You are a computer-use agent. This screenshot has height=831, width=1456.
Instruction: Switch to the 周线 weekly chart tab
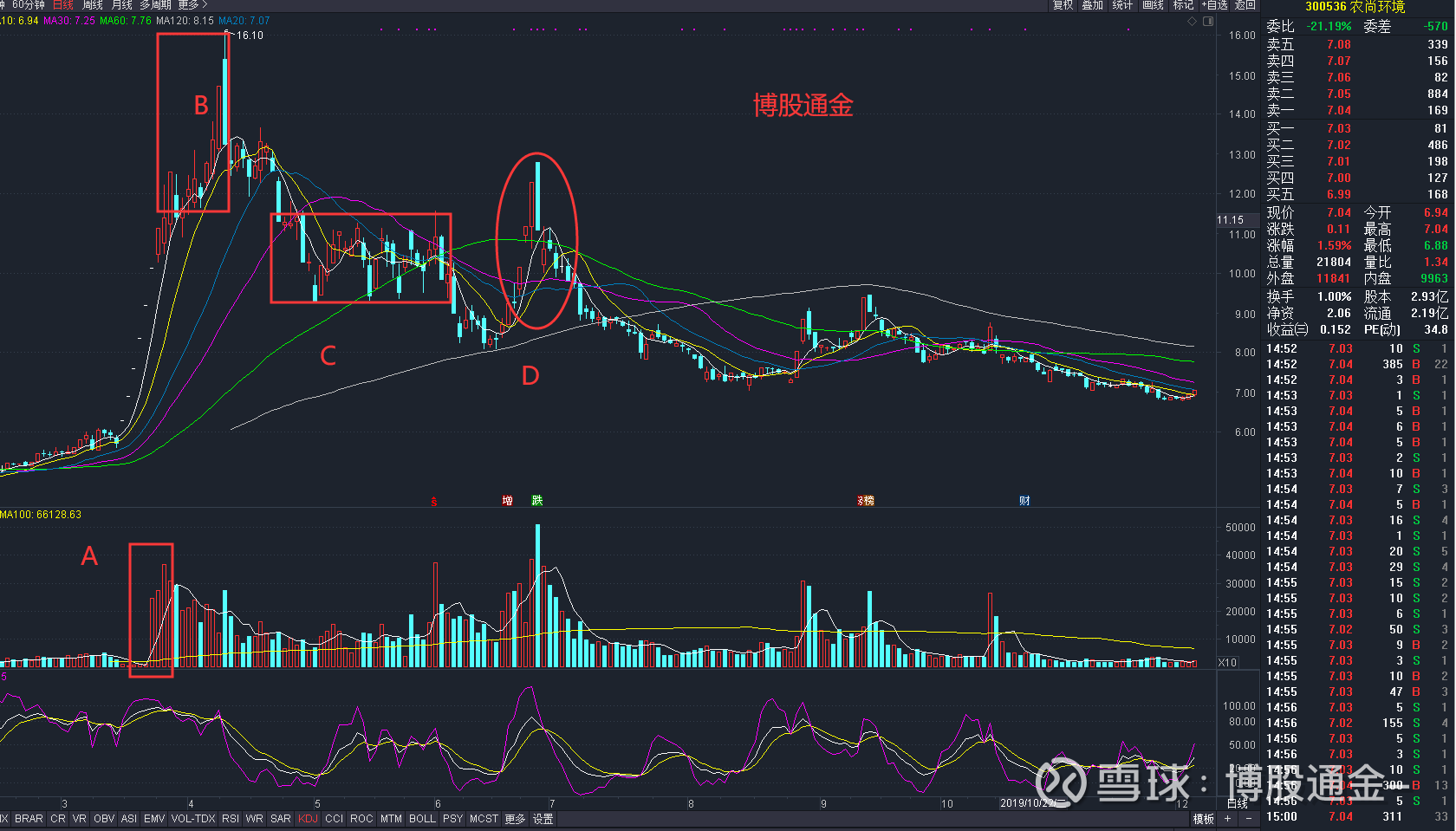(93, 5)
